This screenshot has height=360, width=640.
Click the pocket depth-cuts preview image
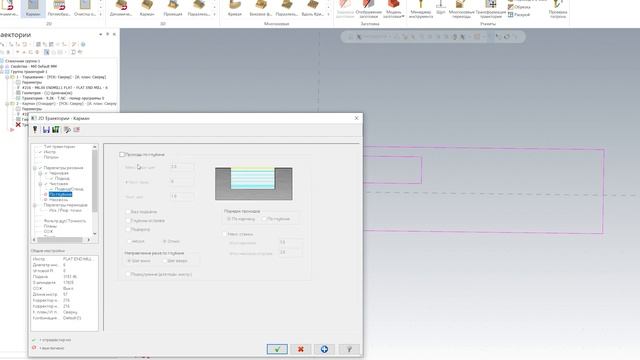point(254,184)
